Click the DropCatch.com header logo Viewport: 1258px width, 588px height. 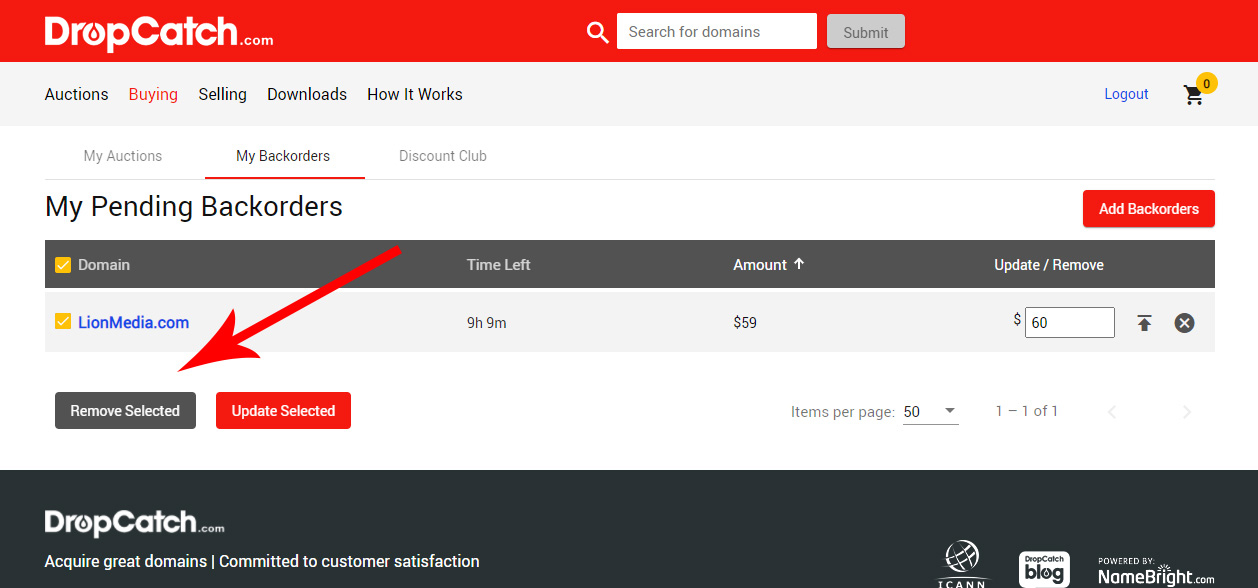159,32
